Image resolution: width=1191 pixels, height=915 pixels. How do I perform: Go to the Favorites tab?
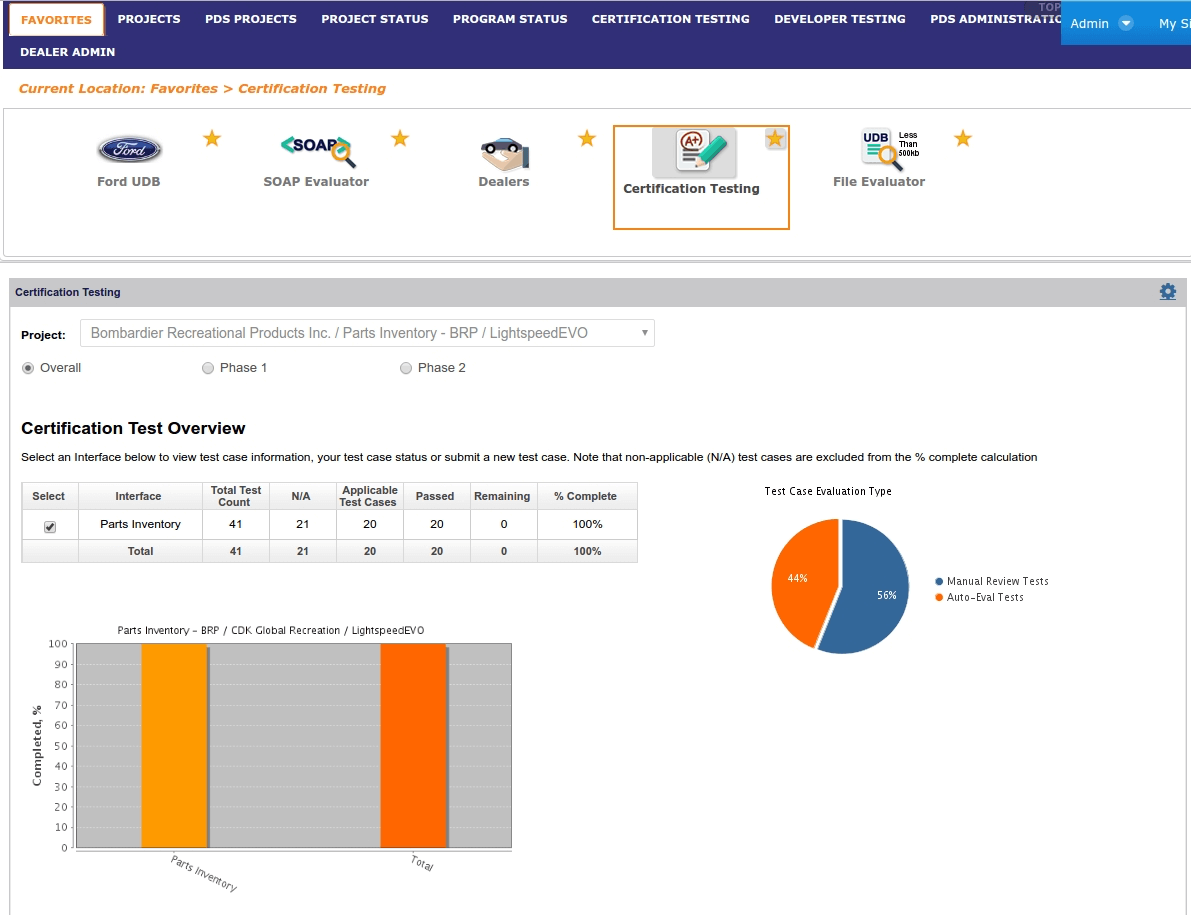56,20
